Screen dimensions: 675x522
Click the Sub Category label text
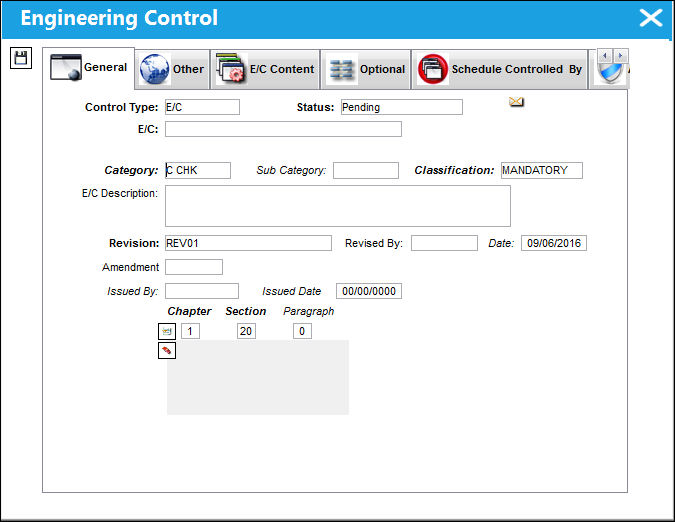coord(291,170)
